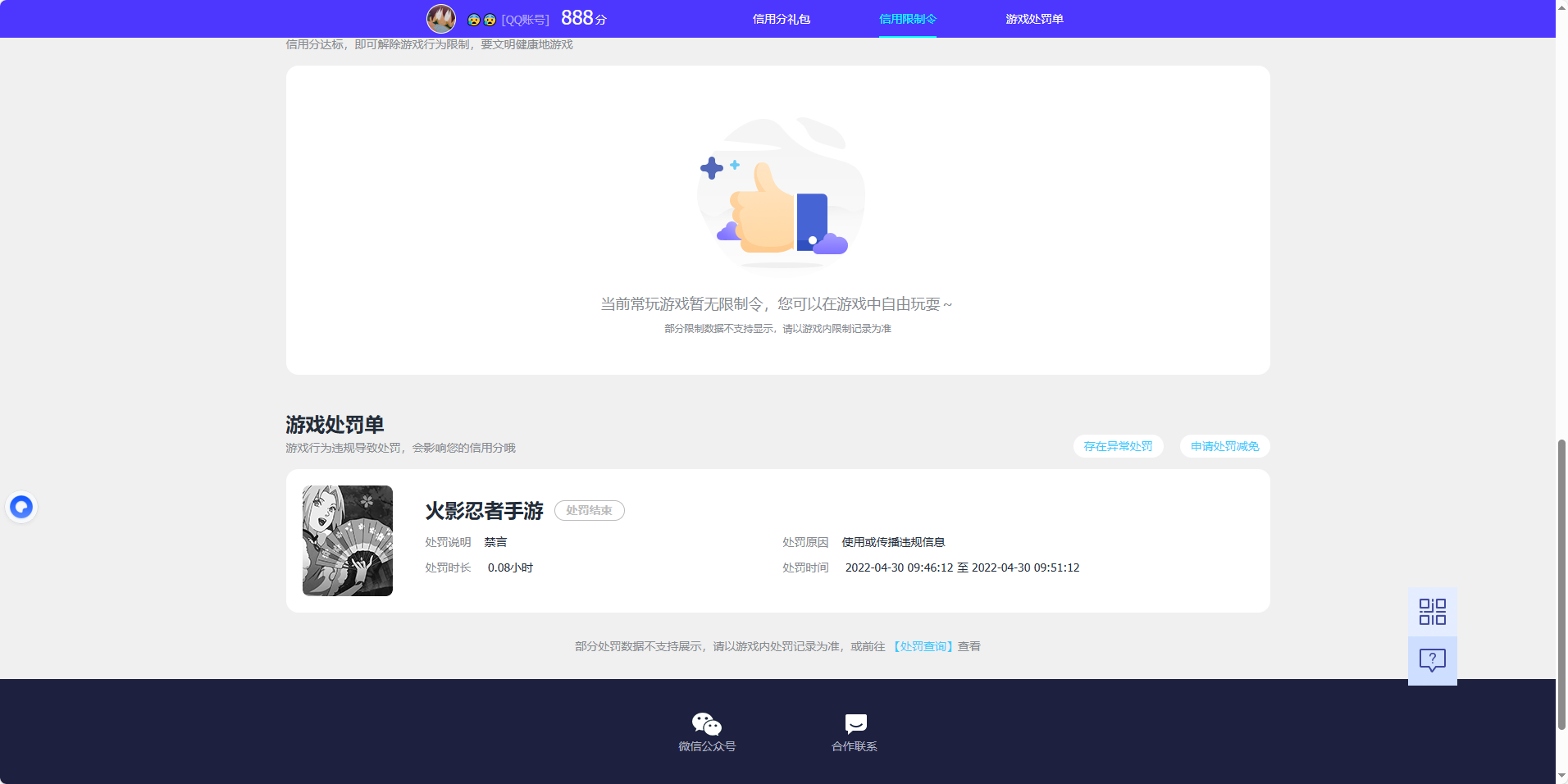Toggle the 处罚结束 status pill

[x=589, y=510]
